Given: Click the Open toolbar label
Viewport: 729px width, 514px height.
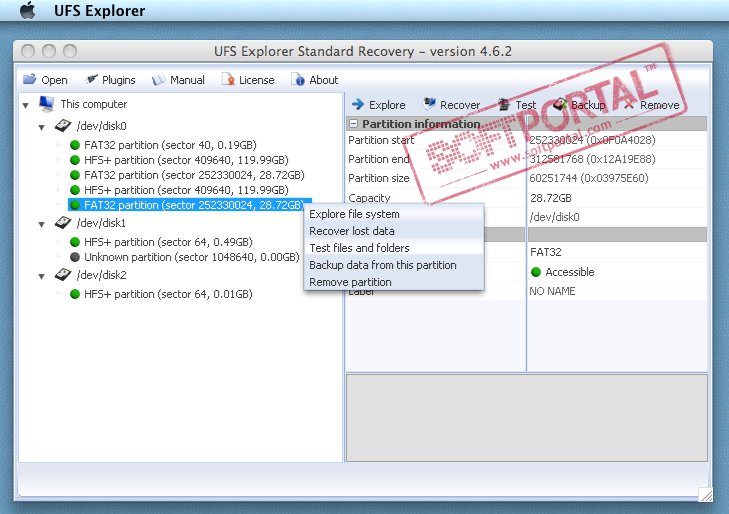Looking at the screenshot, I should 54,80.
